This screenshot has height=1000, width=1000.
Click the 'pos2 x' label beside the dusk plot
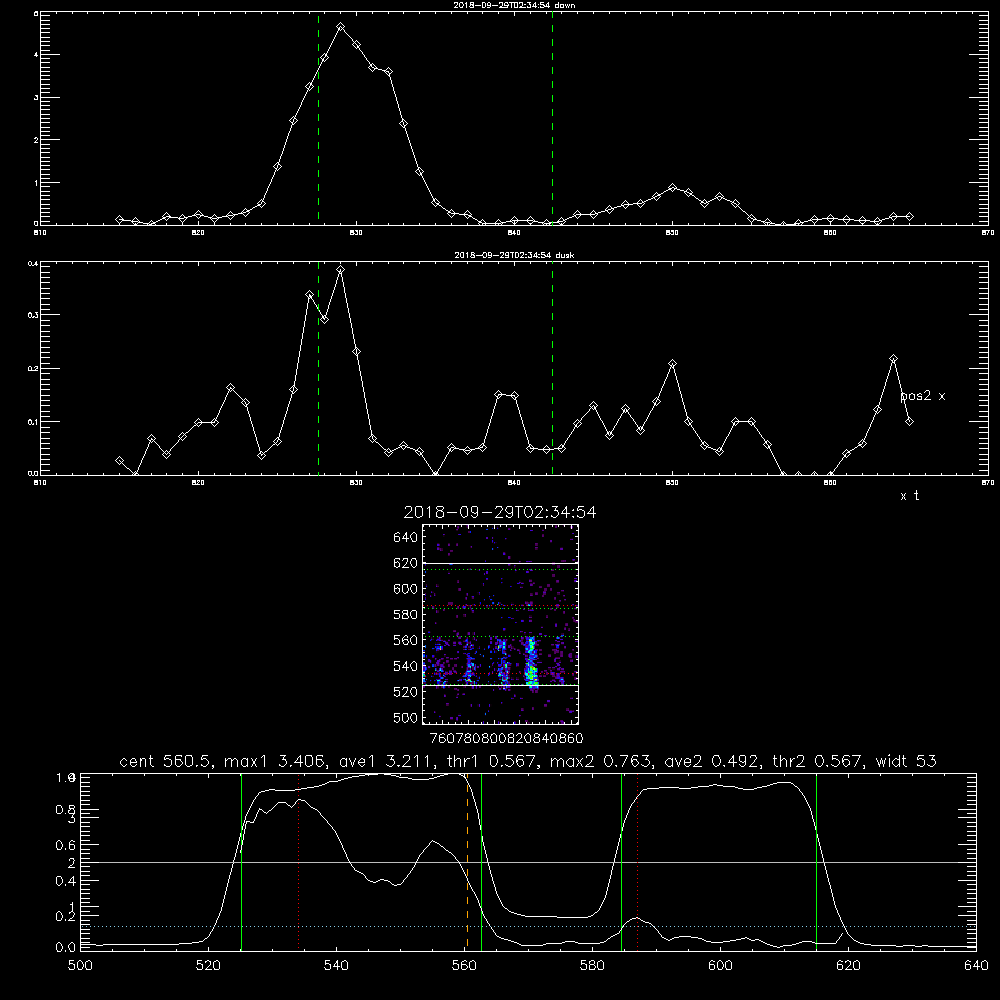pos(922,396)
